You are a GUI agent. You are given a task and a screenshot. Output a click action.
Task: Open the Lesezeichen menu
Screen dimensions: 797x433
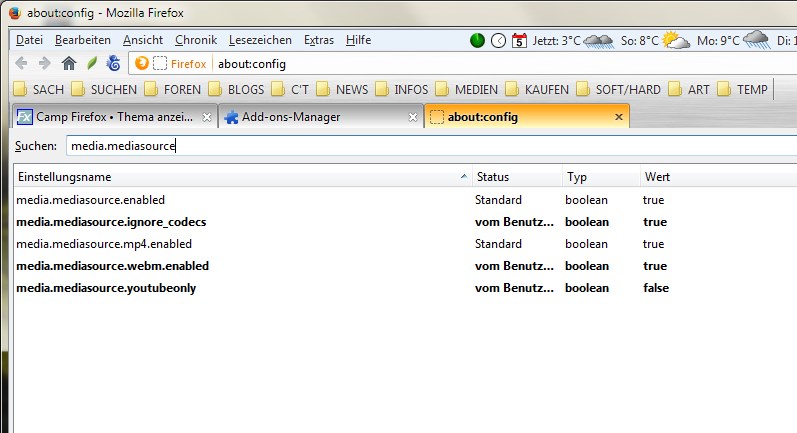coord(260,40)
